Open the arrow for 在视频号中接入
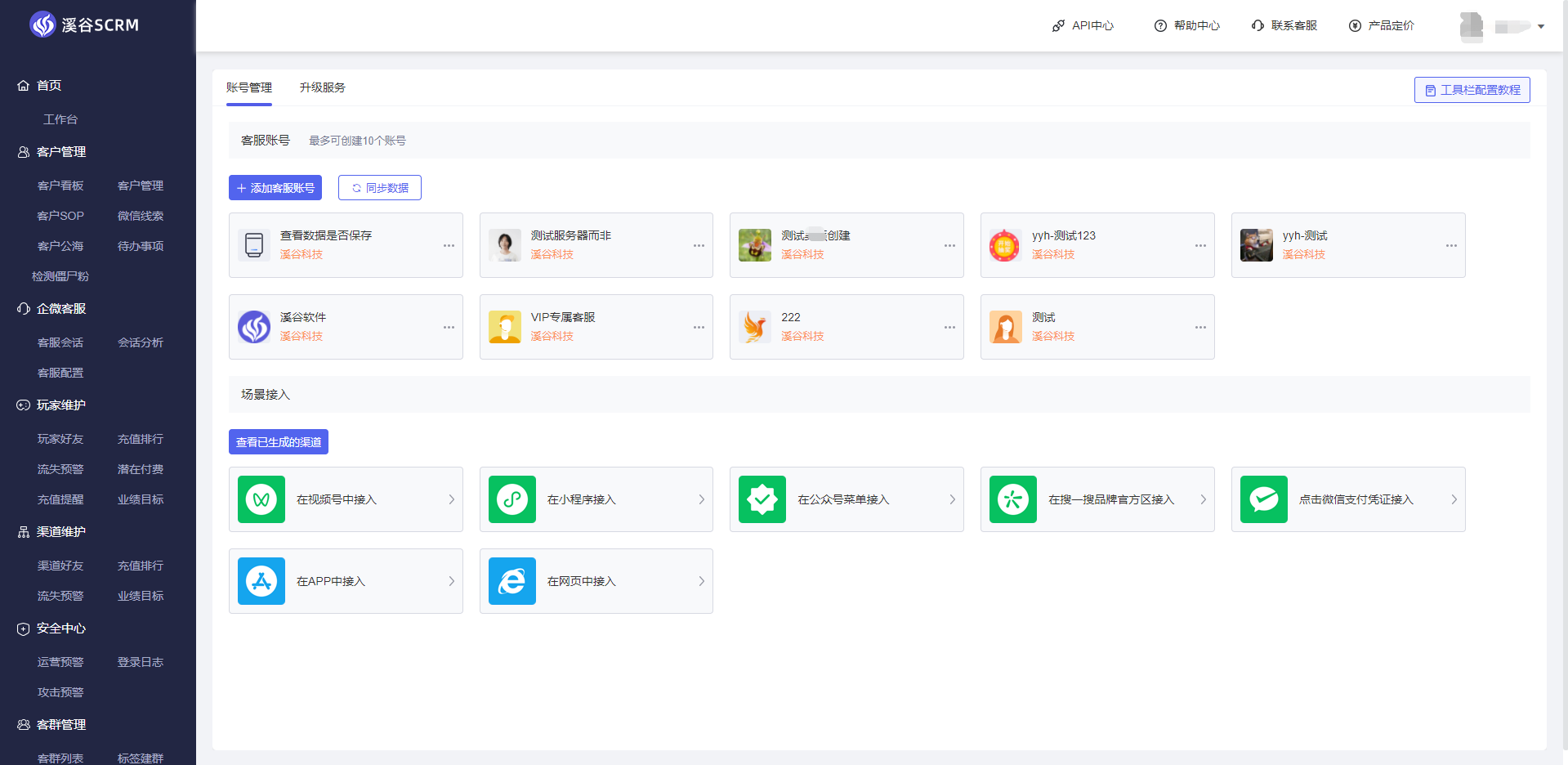The width and height of the screenshot is (1568, 765). click(451, 499)
